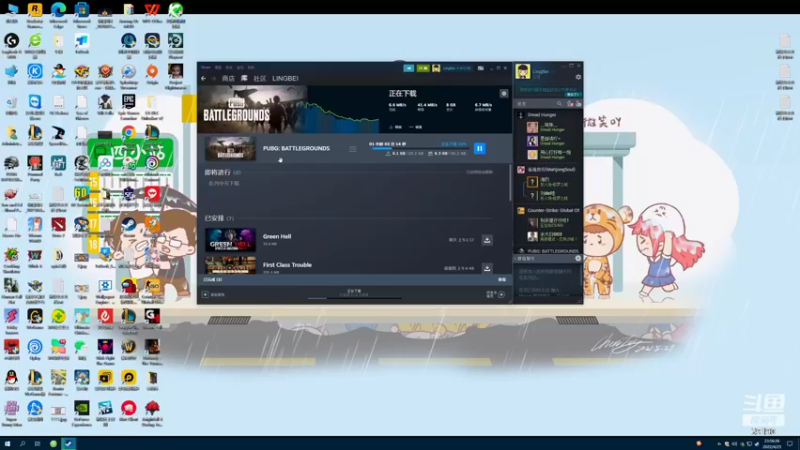Click the green round app on taskbar

pyautogui.click(x=53, y=444)
